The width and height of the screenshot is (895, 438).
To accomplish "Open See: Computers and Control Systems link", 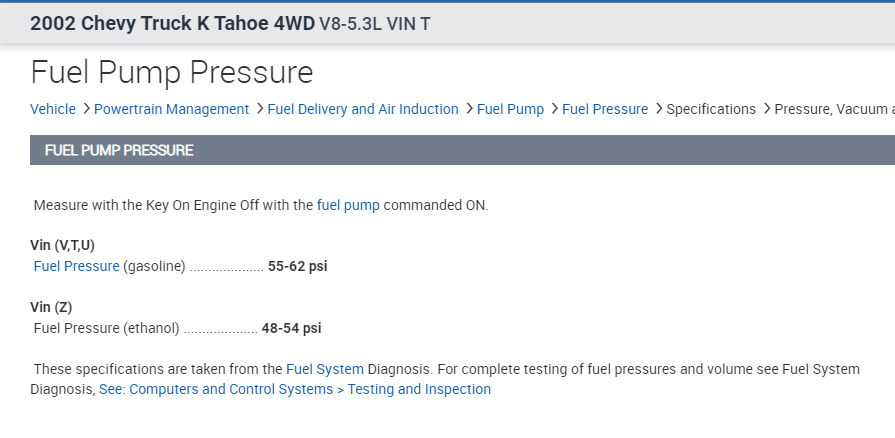I will pos(295,389).
